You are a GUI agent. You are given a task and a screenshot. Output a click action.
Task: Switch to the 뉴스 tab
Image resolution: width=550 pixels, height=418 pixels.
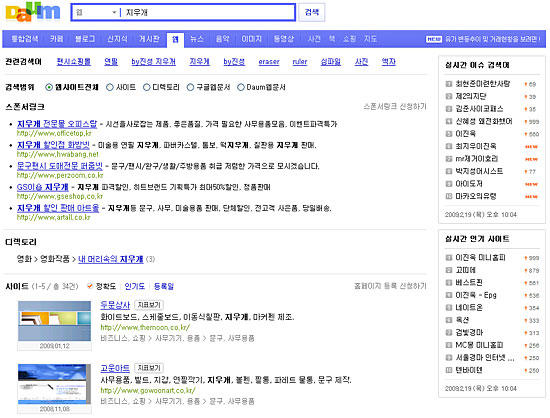[x=197, y=39]
